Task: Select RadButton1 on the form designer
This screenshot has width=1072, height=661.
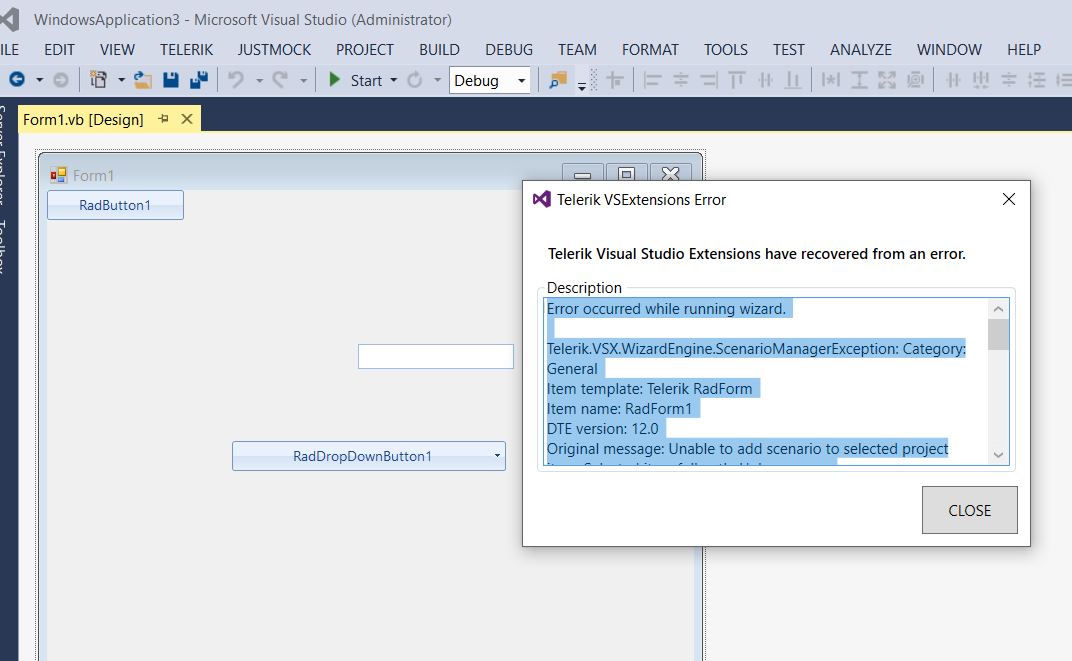Action: (x=115, y=205)
